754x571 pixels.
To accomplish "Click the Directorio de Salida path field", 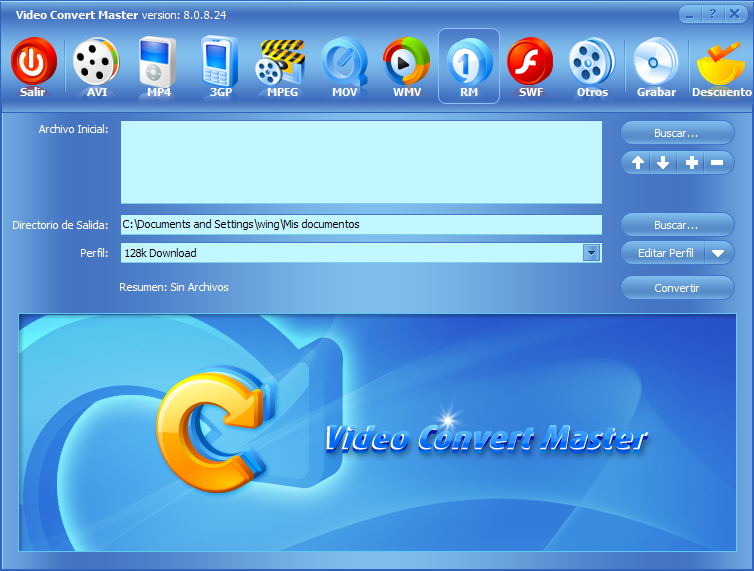I will coord(361,225).
